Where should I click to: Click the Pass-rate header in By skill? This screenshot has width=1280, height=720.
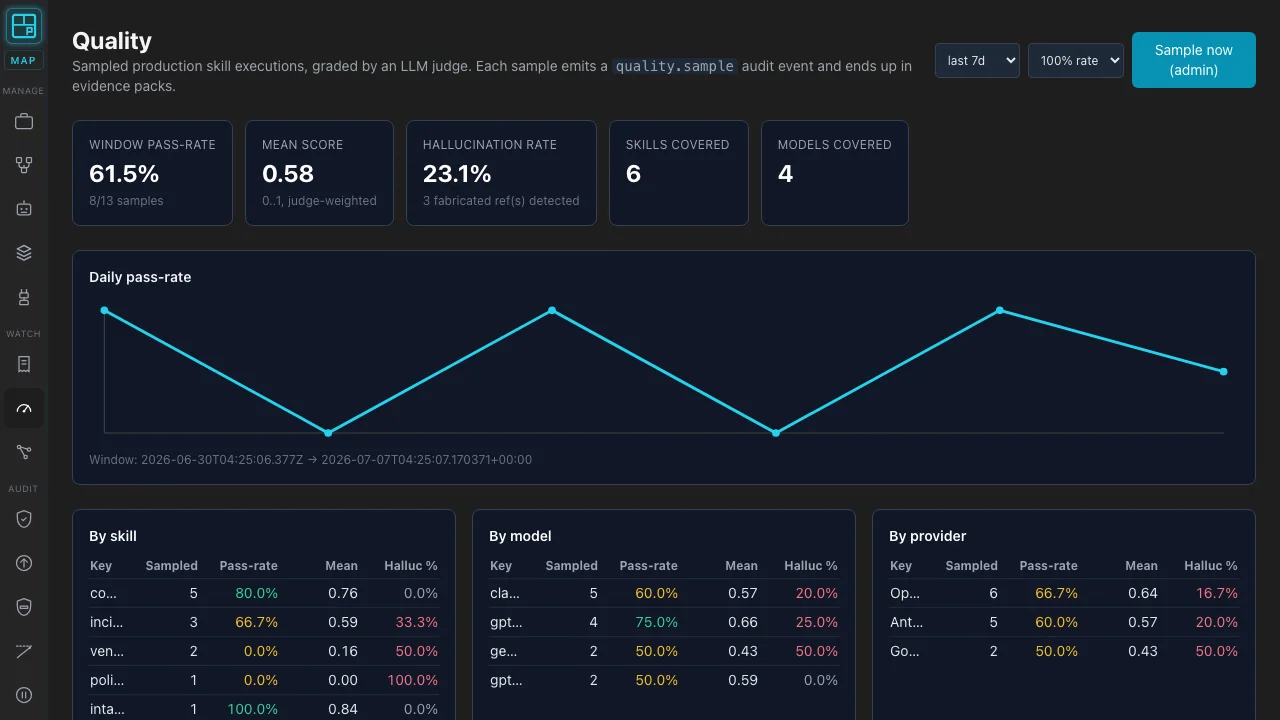coord(249,566)
